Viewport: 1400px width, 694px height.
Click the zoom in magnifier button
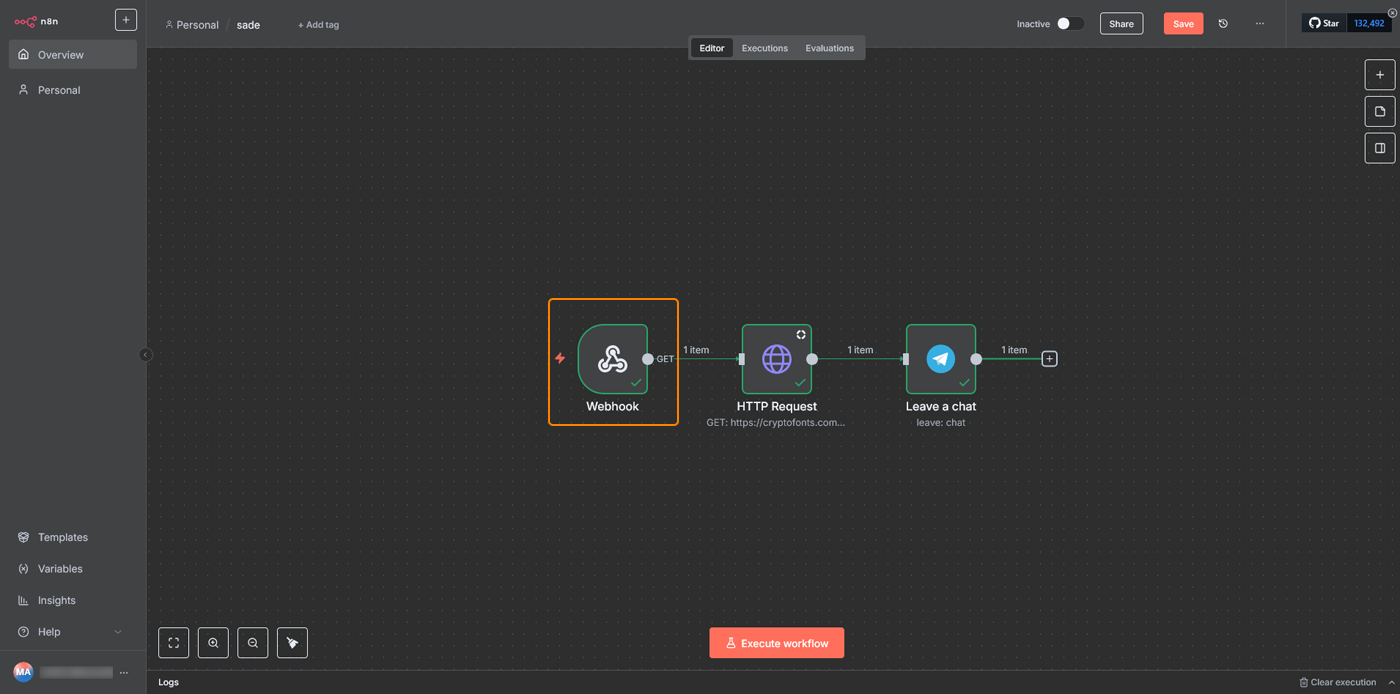point(213,643)
